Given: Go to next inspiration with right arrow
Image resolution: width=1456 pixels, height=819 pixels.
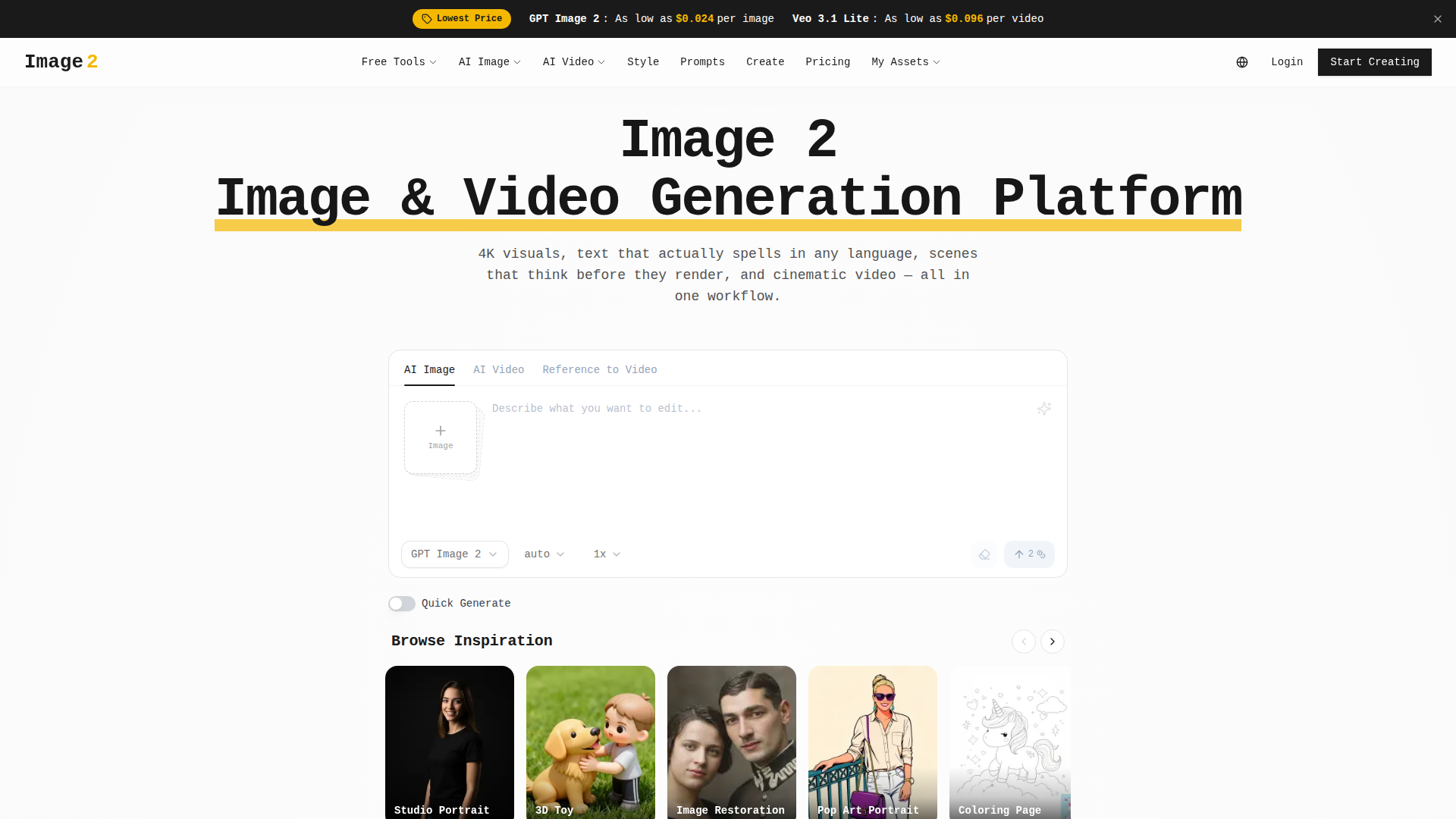Looking at the screenshot, I should click(x=1052, y=642).
